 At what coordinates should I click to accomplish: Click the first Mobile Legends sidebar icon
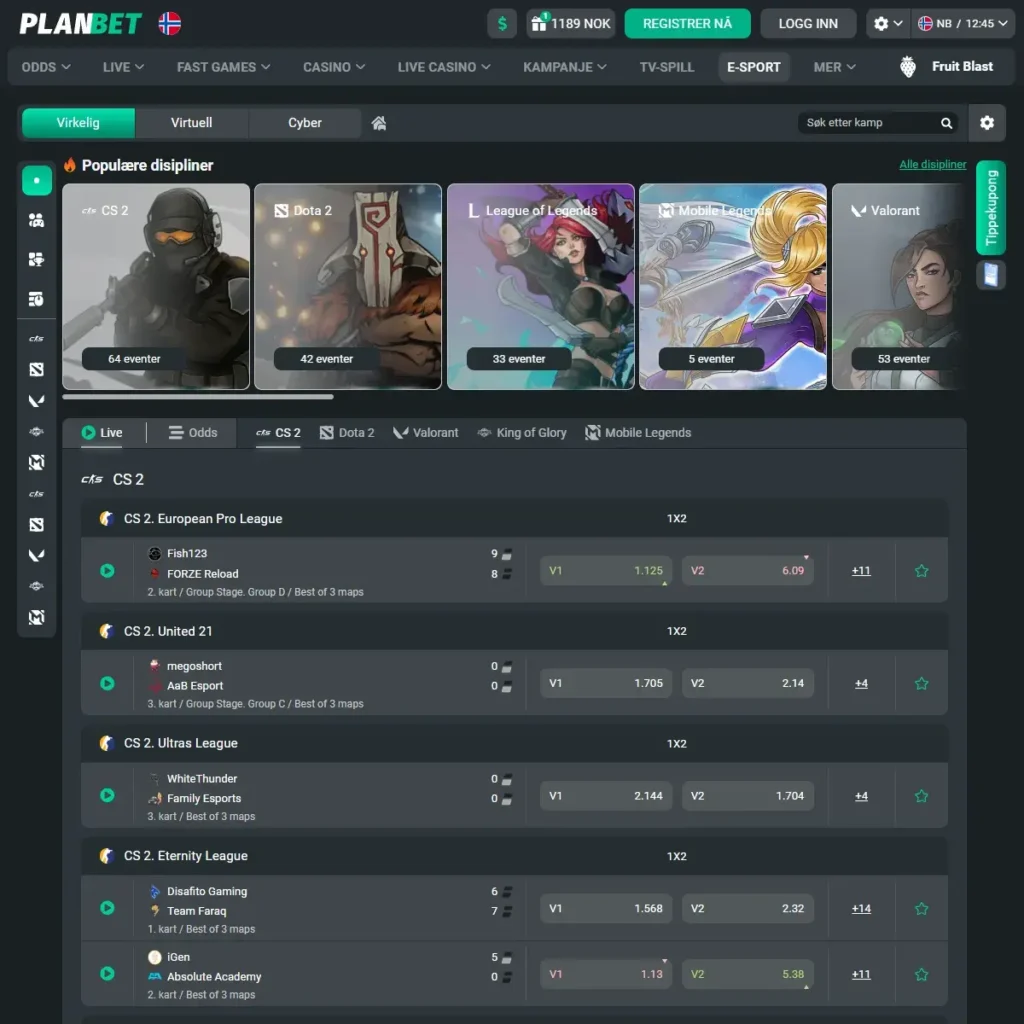click(37, 462)
